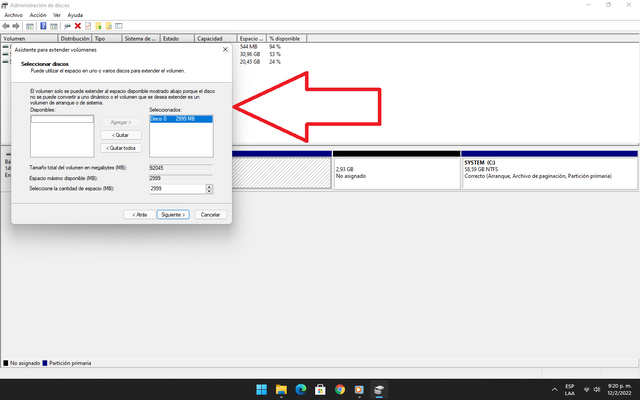Click the Forward arrow toolbar icon
The image size is (640, 400).
tap(16, 26)
